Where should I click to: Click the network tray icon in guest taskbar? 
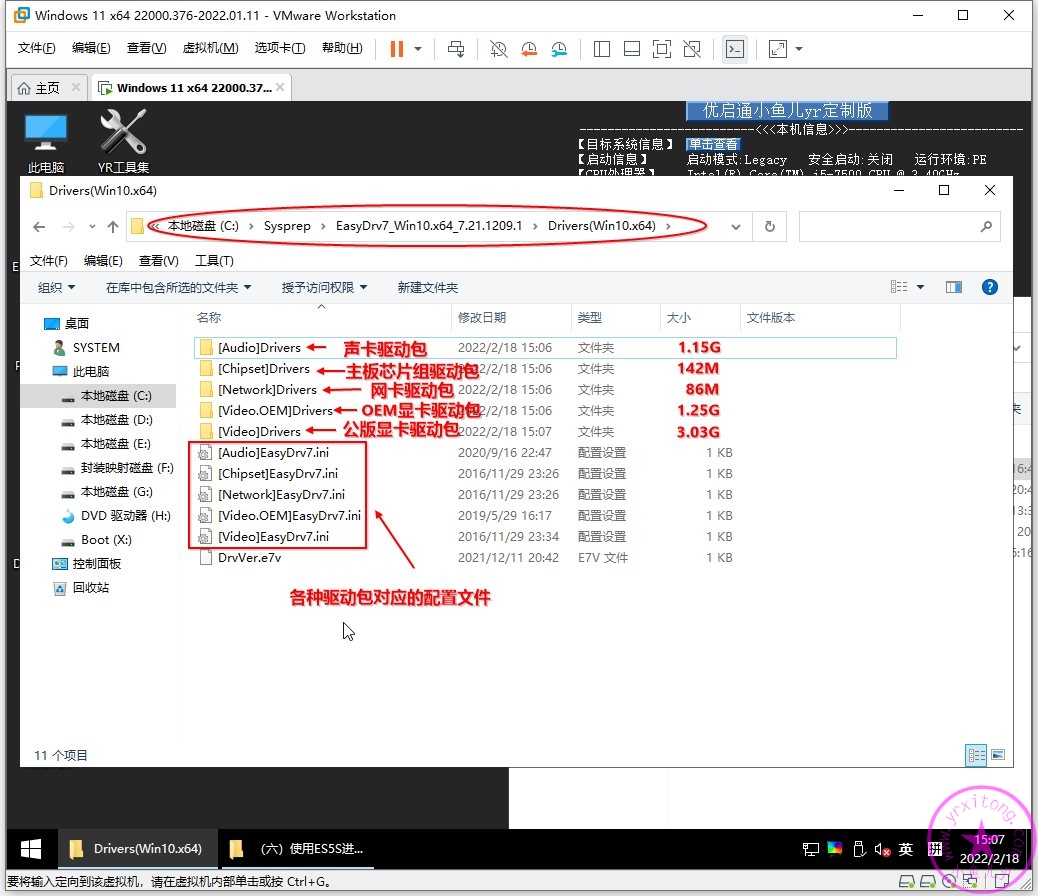811,849
